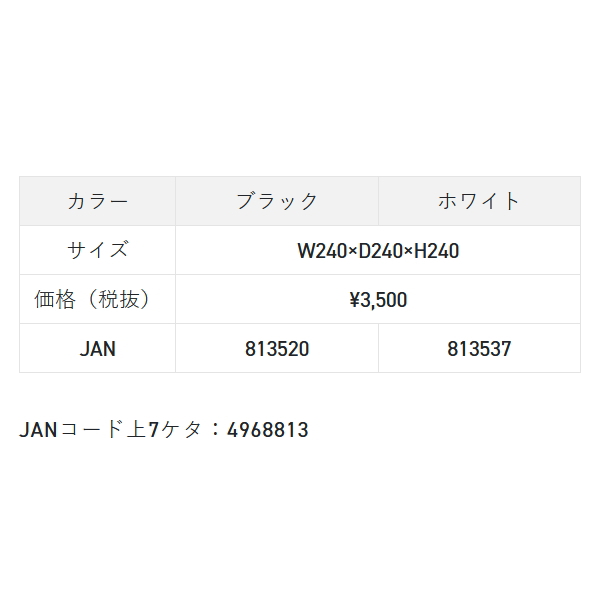The image size is (600, 600).
Task: Click the W240×D240×H240 size value
Action: tap(378, 251)
